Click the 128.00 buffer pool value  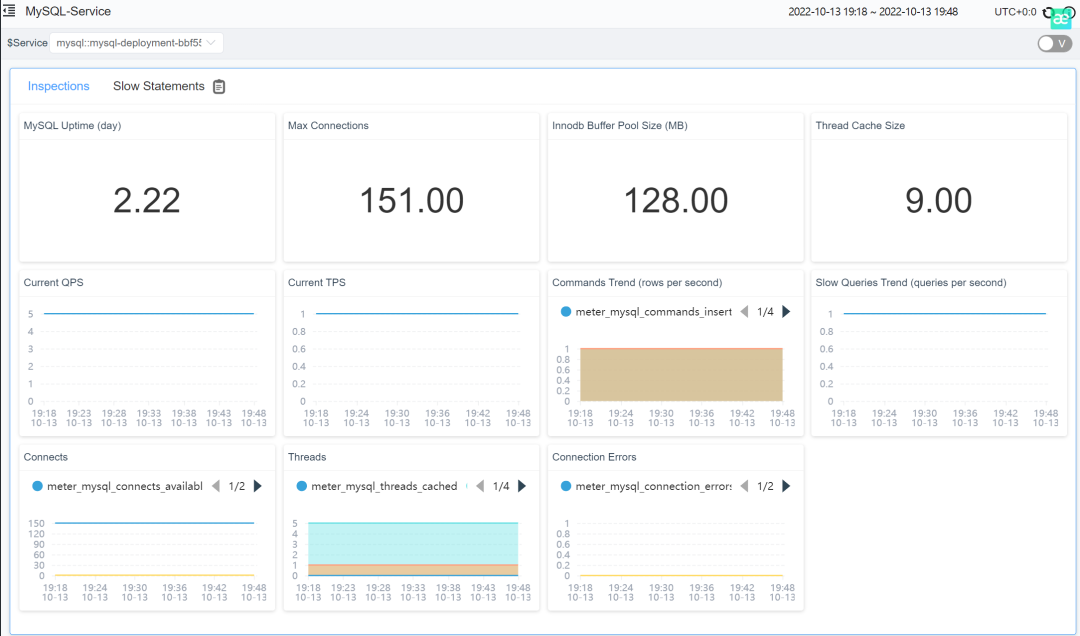pyautogui.click(x=676, y=201)
